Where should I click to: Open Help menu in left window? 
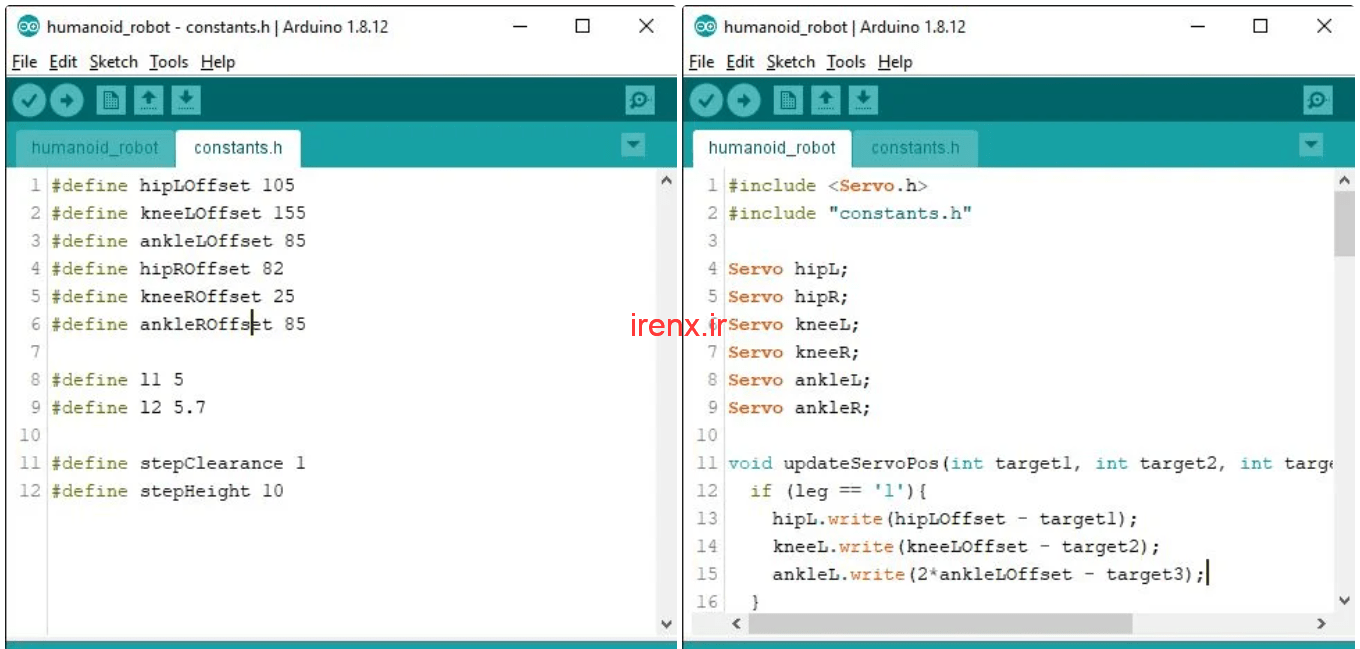(217, 62)
